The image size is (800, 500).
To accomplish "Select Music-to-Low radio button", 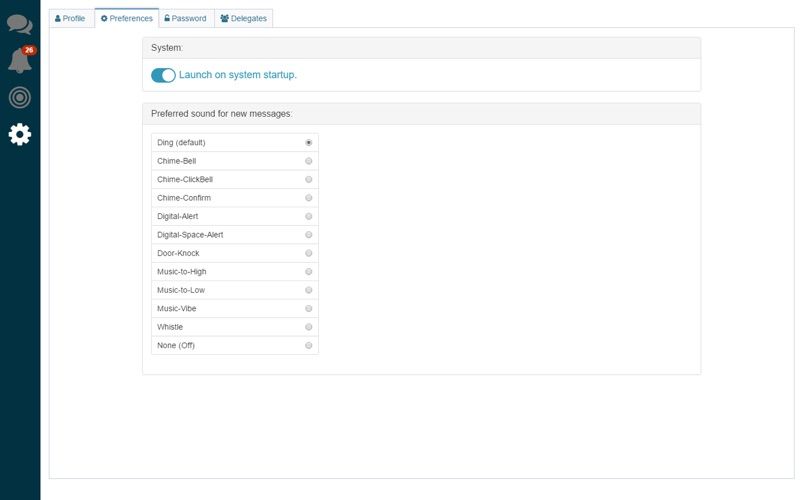I will tap(309, 290).
